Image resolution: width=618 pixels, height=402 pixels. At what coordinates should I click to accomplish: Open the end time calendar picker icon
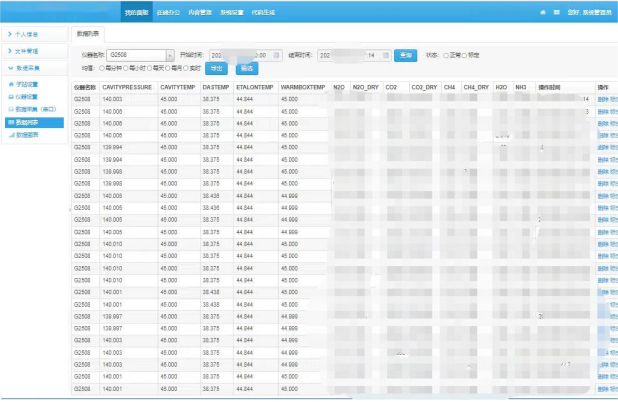click(387, 55)
